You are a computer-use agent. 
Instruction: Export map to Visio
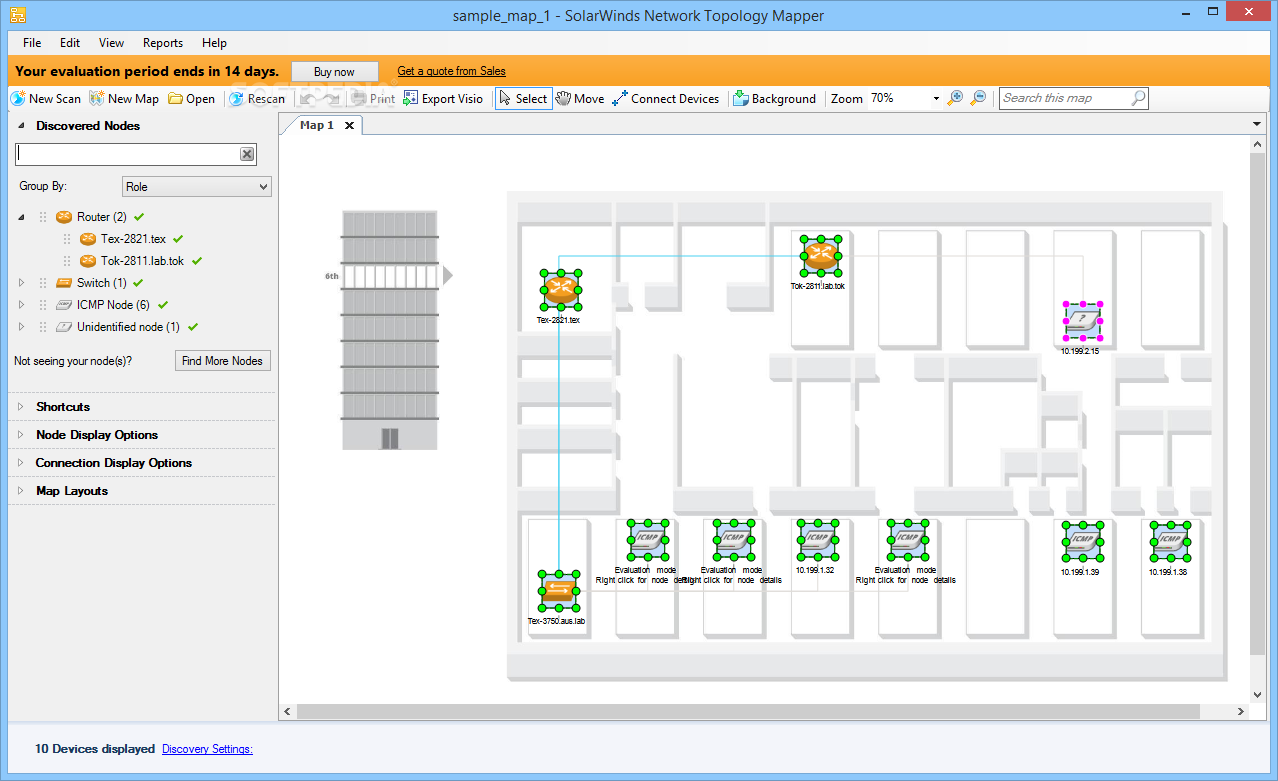(443, 98)
